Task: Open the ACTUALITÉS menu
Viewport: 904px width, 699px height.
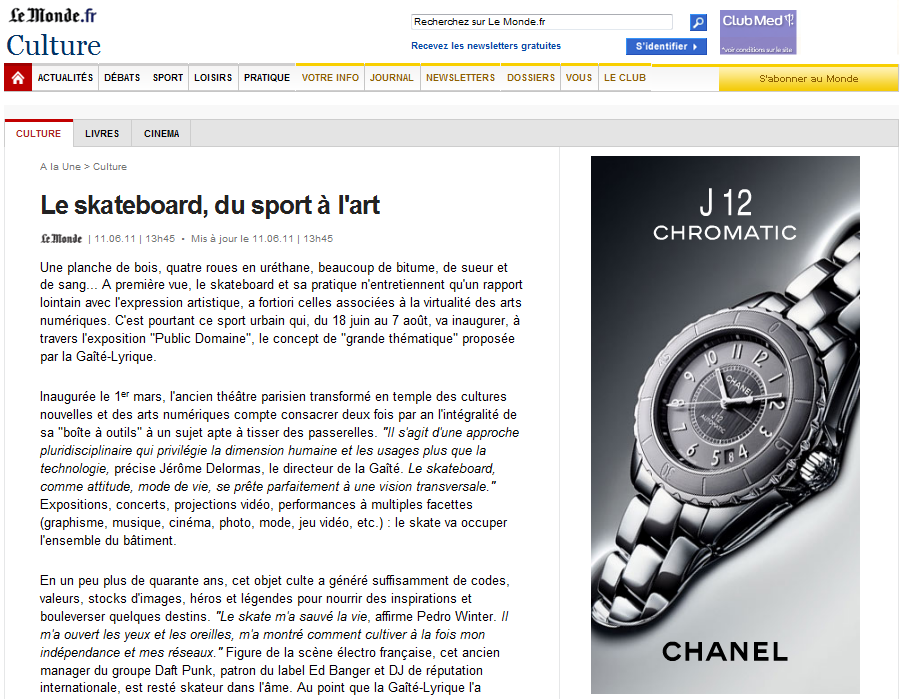Action: pos(65,78)
